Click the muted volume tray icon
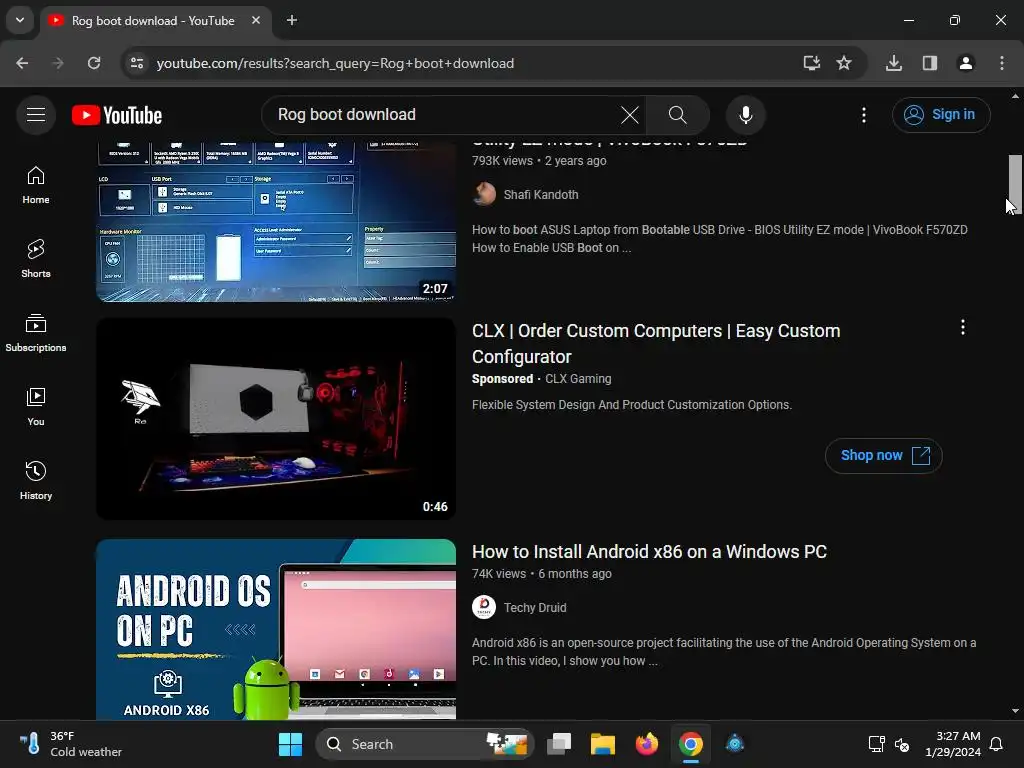1024x768 pixels. pyautogui.click(x=902, y=744)
